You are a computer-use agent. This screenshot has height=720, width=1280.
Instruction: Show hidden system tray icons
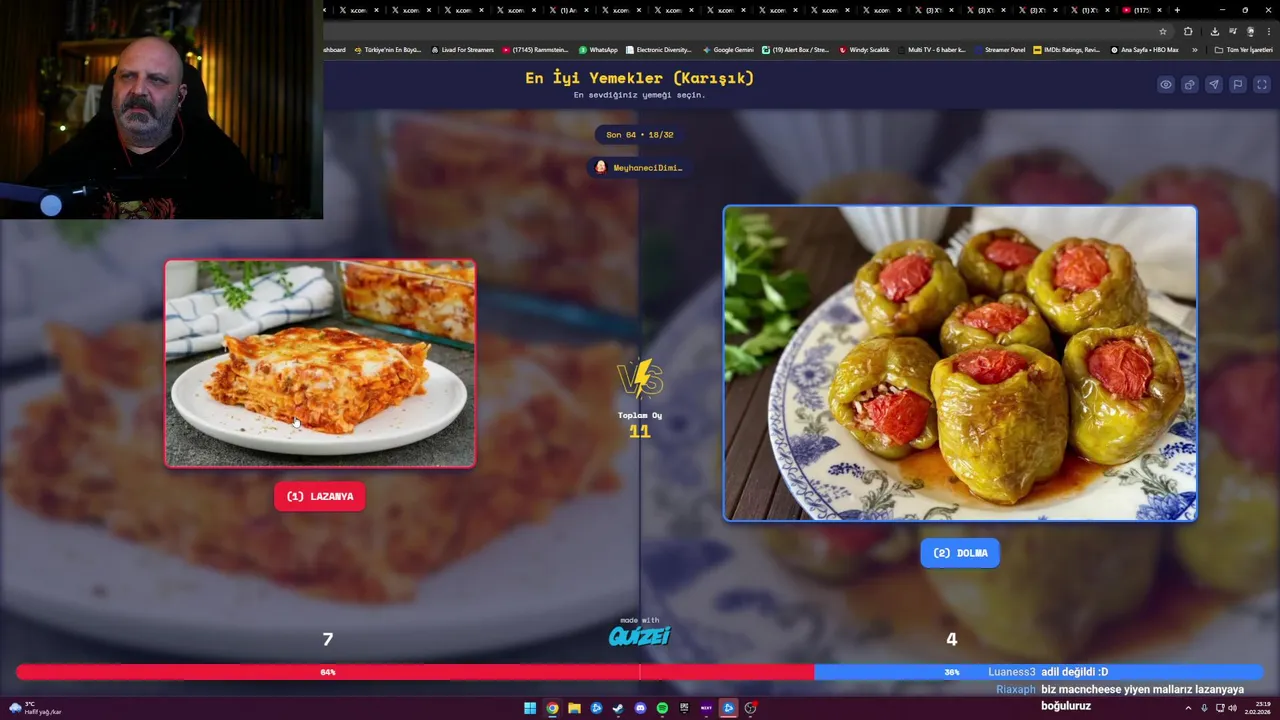(x=1188, y=708)
